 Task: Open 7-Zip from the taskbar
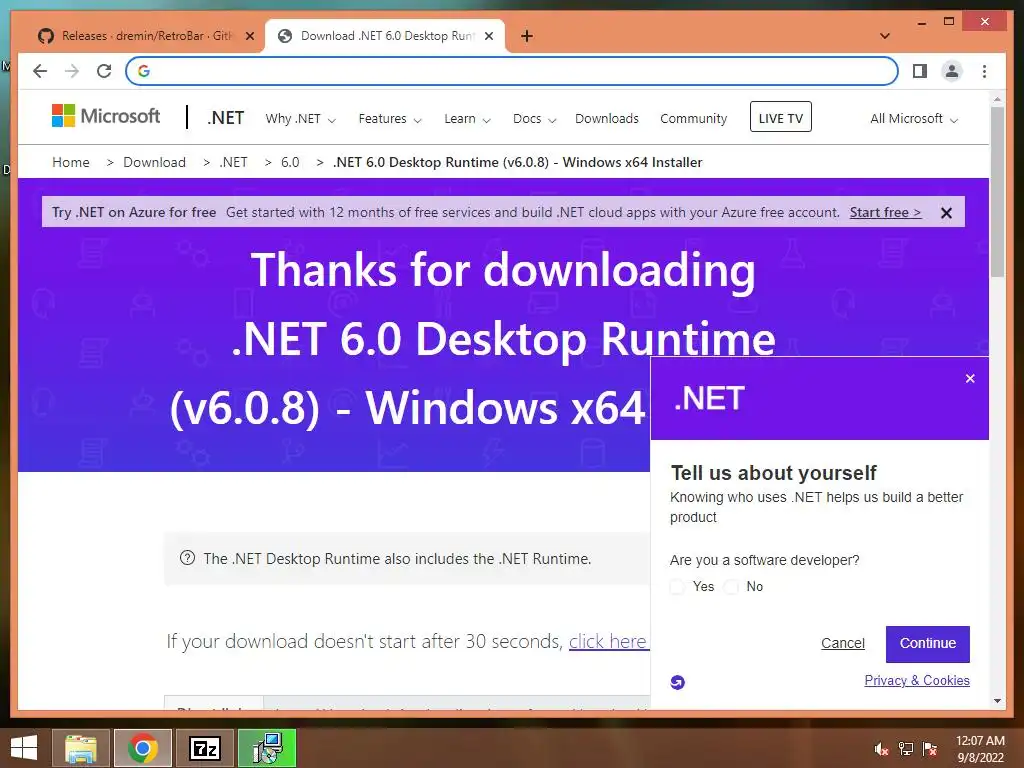205,748
